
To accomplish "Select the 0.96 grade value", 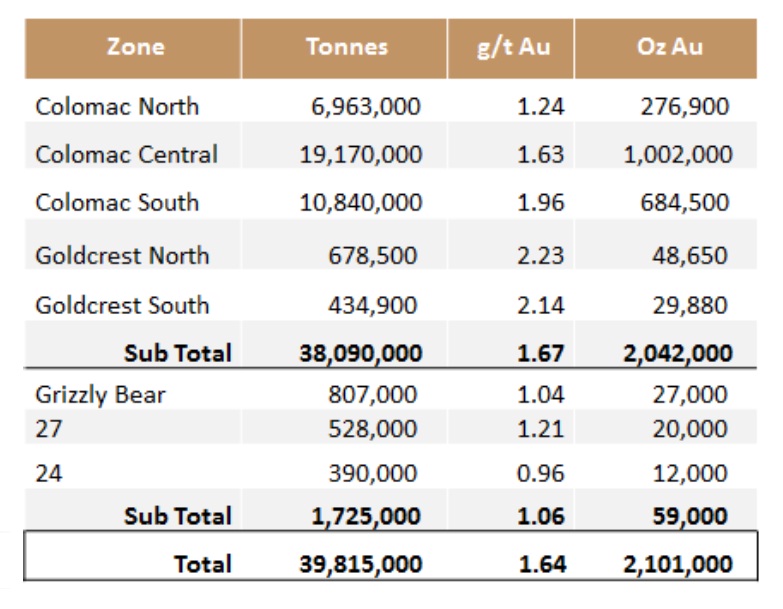I will pos(540,473).
